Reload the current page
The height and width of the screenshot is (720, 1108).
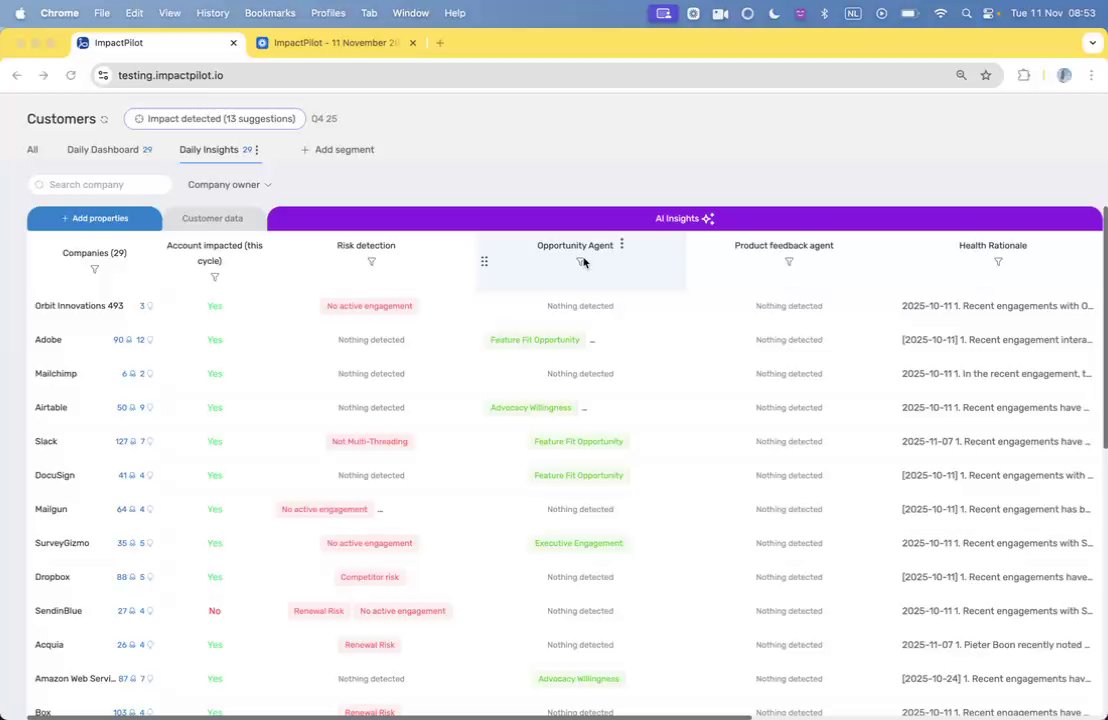pyautogui.click(x=71, y=75)
